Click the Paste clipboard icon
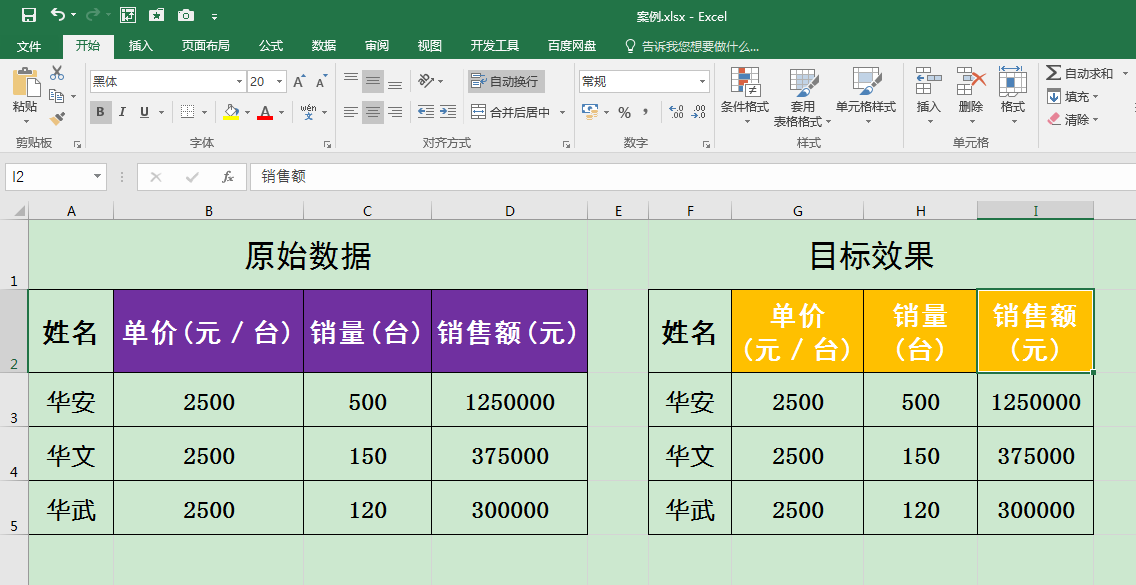Image resolution: width=1136 pixels, height=585 pixels. pos(25,82)
